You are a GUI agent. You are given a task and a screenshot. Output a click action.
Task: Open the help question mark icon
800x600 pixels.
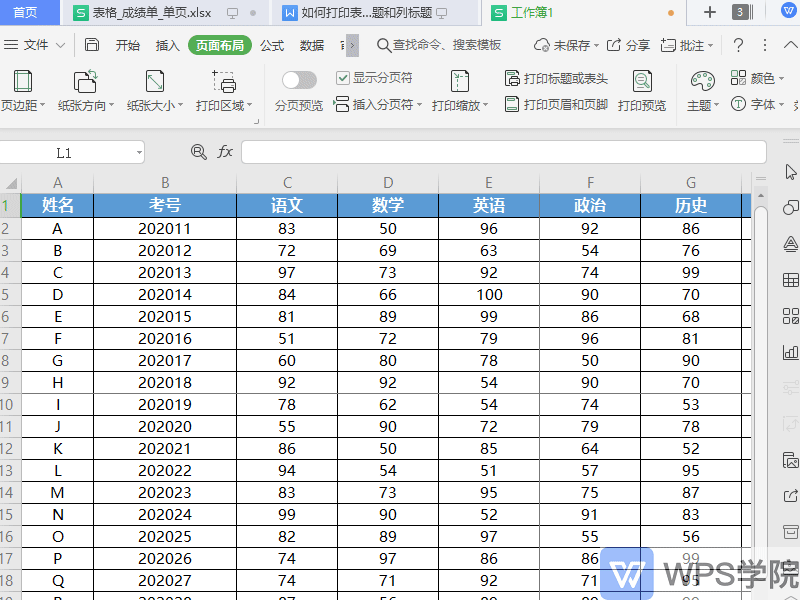738,45
